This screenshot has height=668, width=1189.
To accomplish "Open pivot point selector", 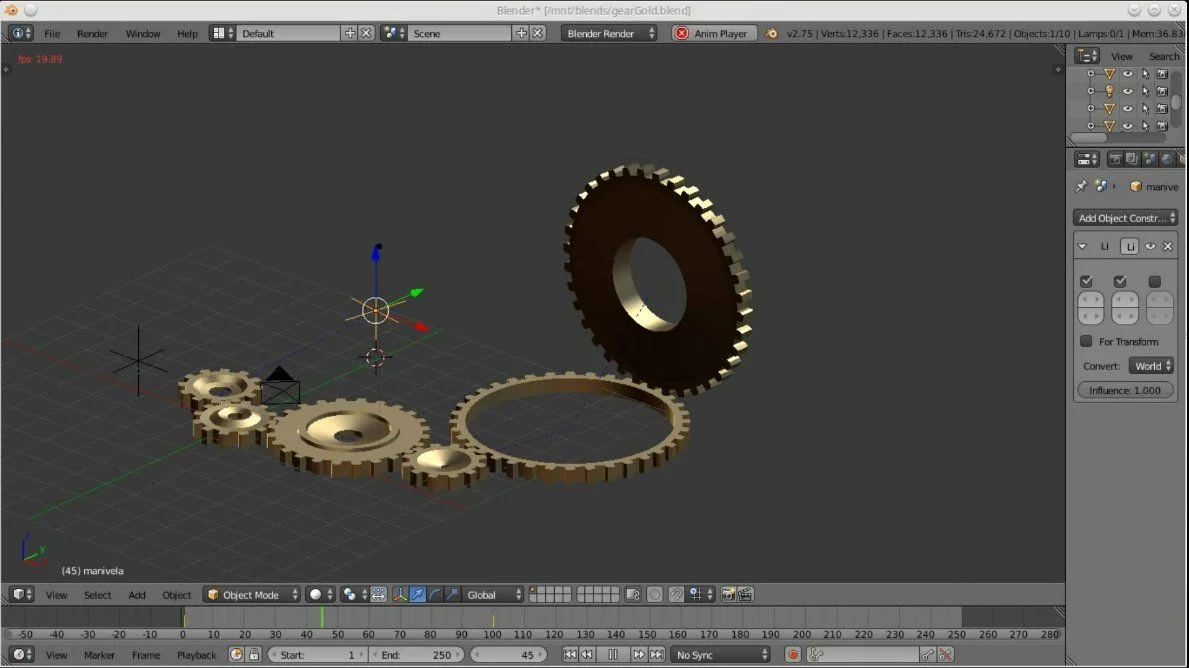I will (353, 595).
